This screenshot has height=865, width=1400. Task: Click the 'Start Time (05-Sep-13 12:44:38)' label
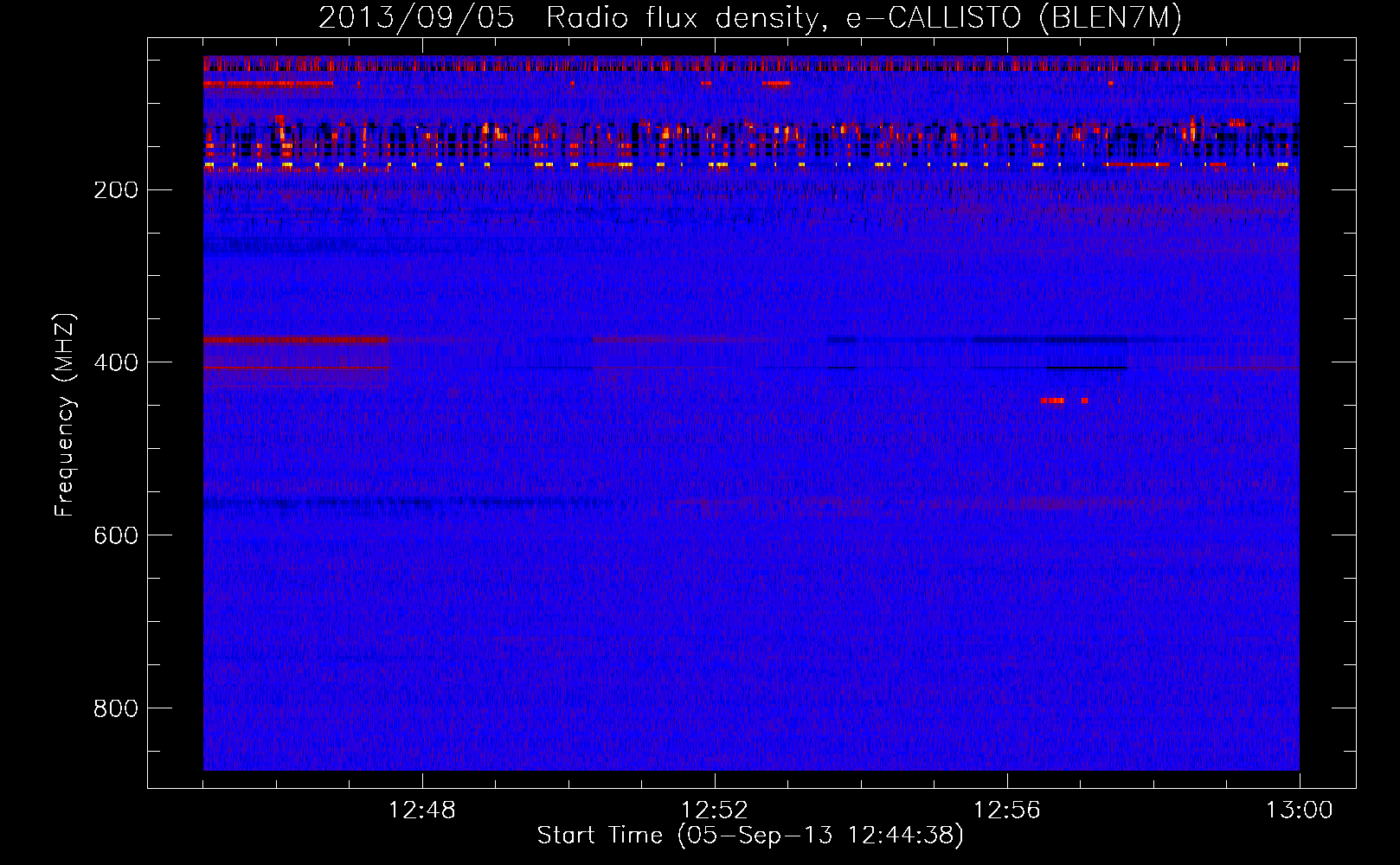click(750, 836)
